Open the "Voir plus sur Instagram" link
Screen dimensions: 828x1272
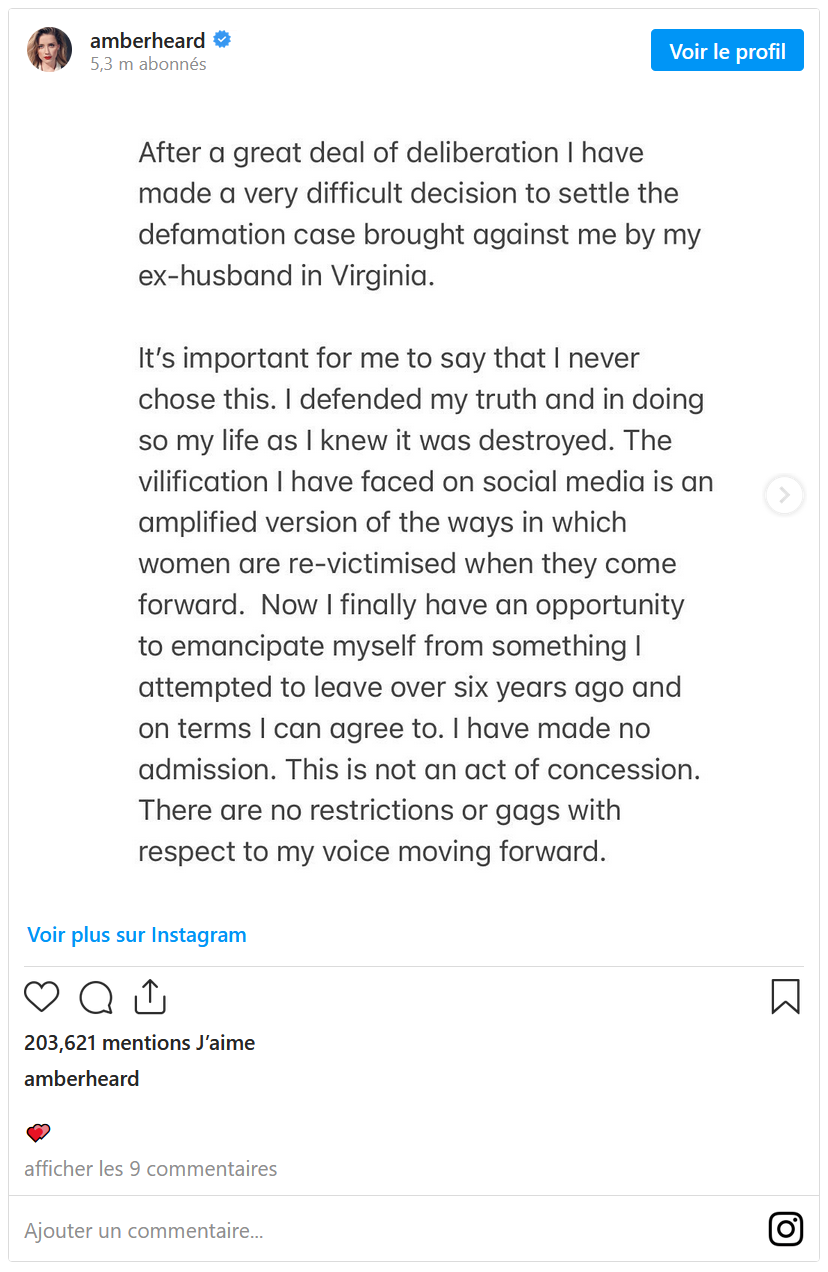[137, 935]
